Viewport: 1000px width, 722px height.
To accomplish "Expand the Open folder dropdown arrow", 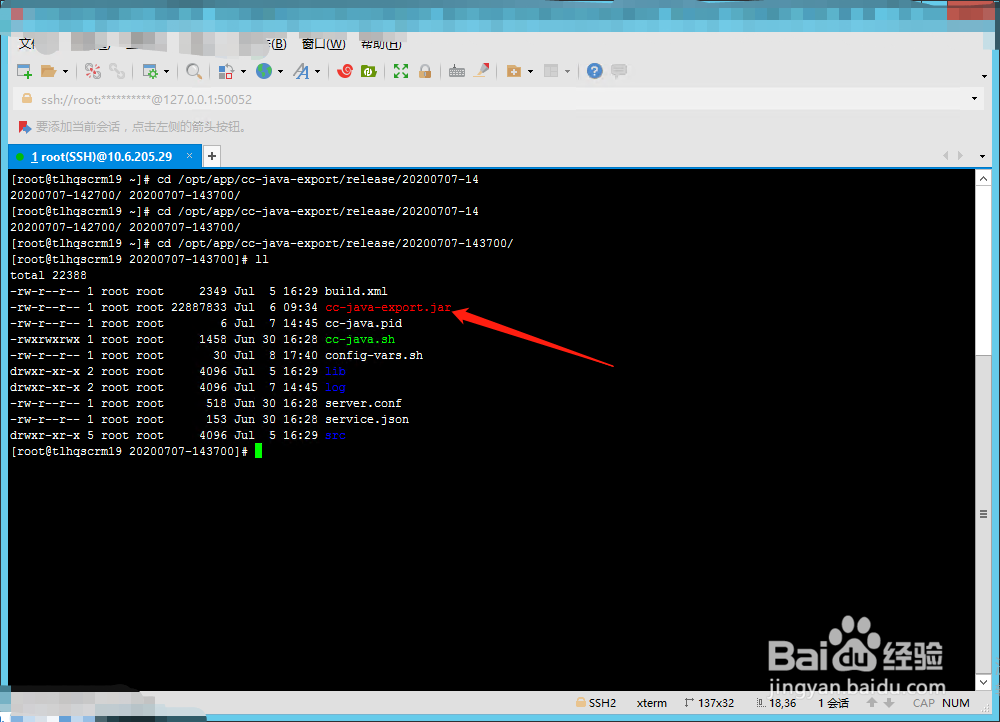I will 65,71.
